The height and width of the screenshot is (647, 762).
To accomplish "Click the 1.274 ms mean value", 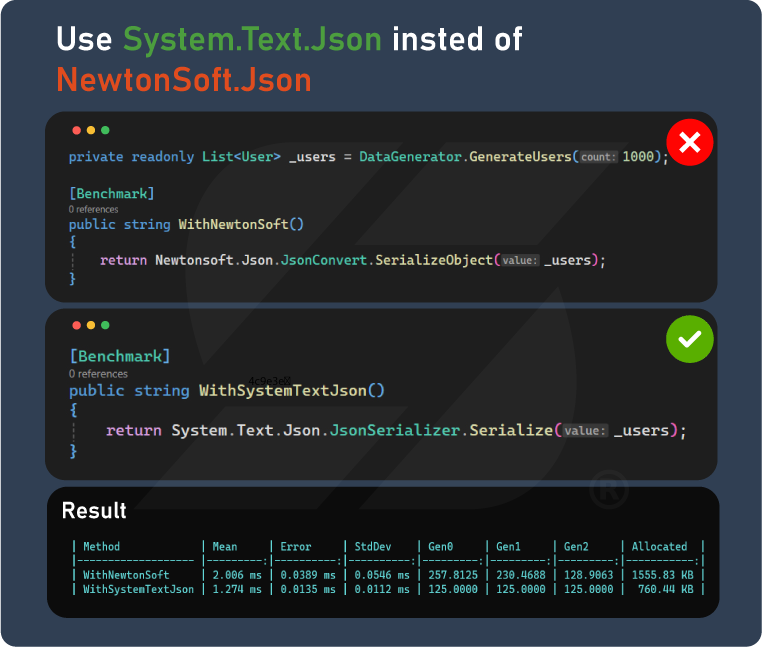I will pyautogui.click(x=237, y=590).
